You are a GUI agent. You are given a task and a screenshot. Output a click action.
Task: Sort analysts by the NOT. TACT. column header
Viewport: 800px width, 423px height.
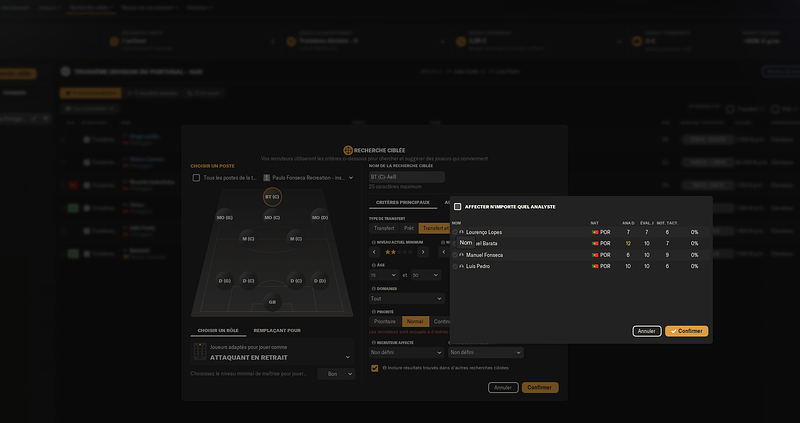pyautogui.click(x=667, y=223)
